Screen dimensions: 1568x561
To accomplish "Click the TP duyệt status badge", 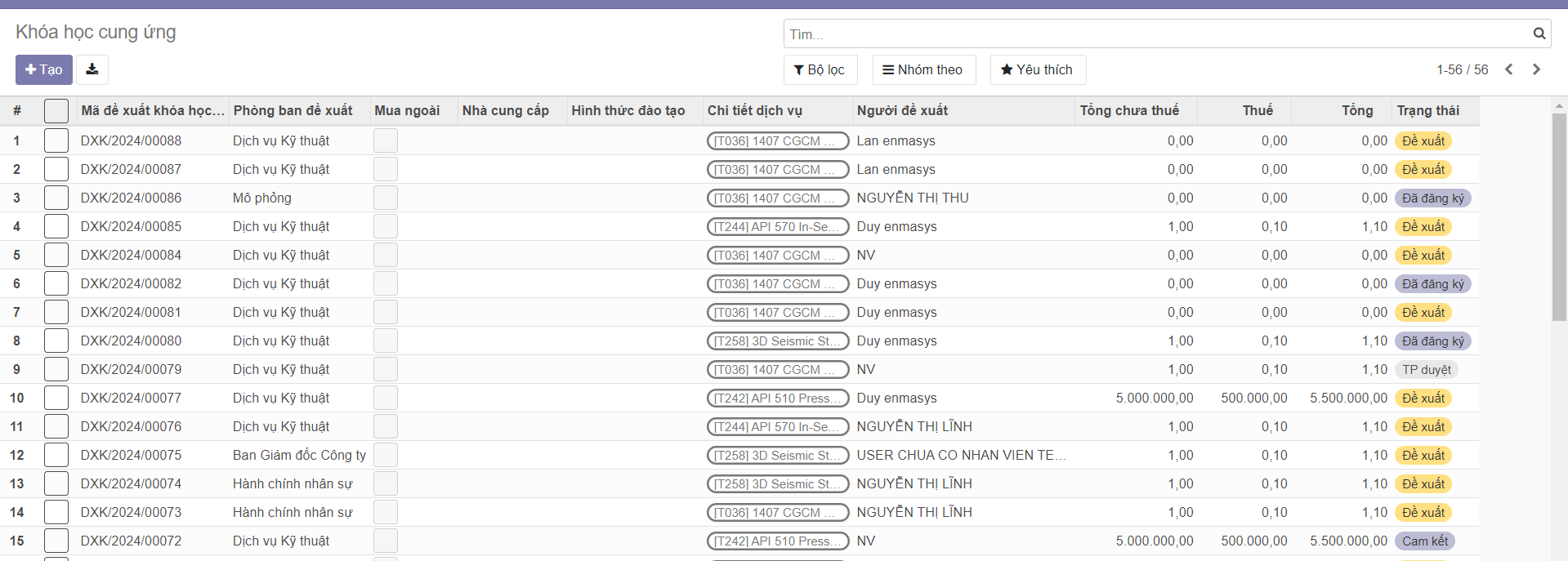I will click(x=1426, y=369).
